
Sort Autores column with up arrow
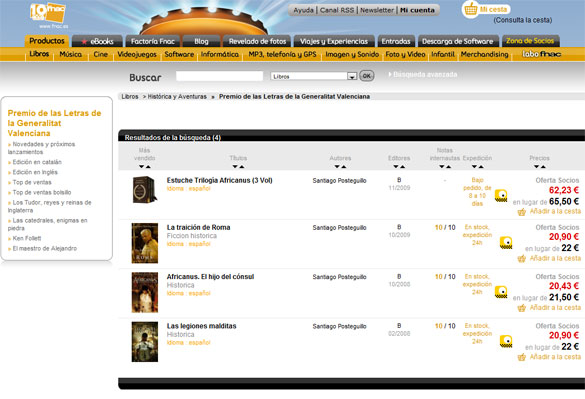tap(344, 166)
